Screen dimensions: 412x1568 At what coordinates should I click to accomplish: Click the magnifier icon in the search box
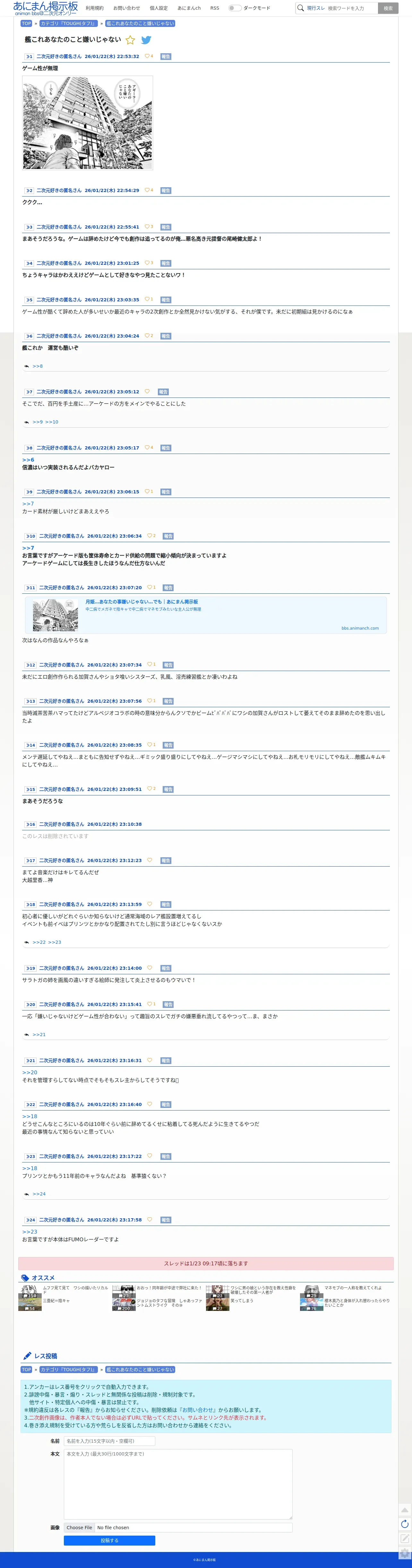(300, 8)
